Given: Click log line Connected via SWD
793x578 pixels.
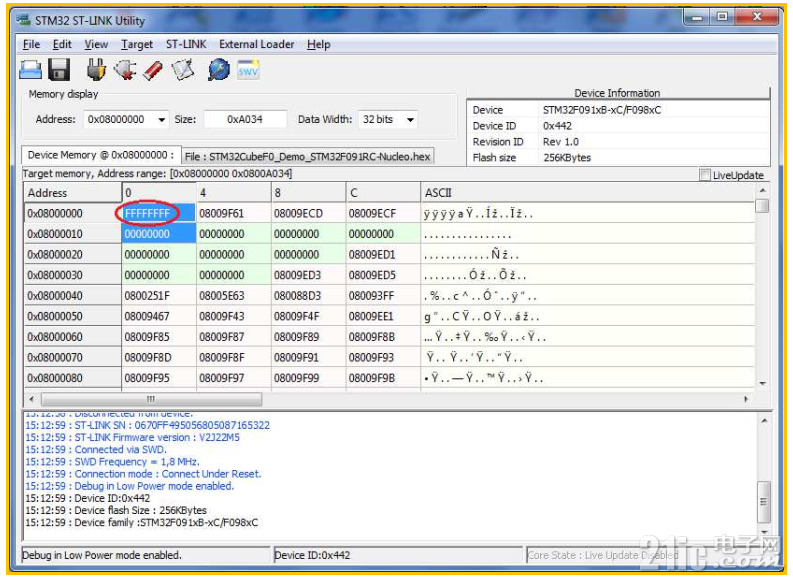Looking at the screenshot, I should click(96, 450).
